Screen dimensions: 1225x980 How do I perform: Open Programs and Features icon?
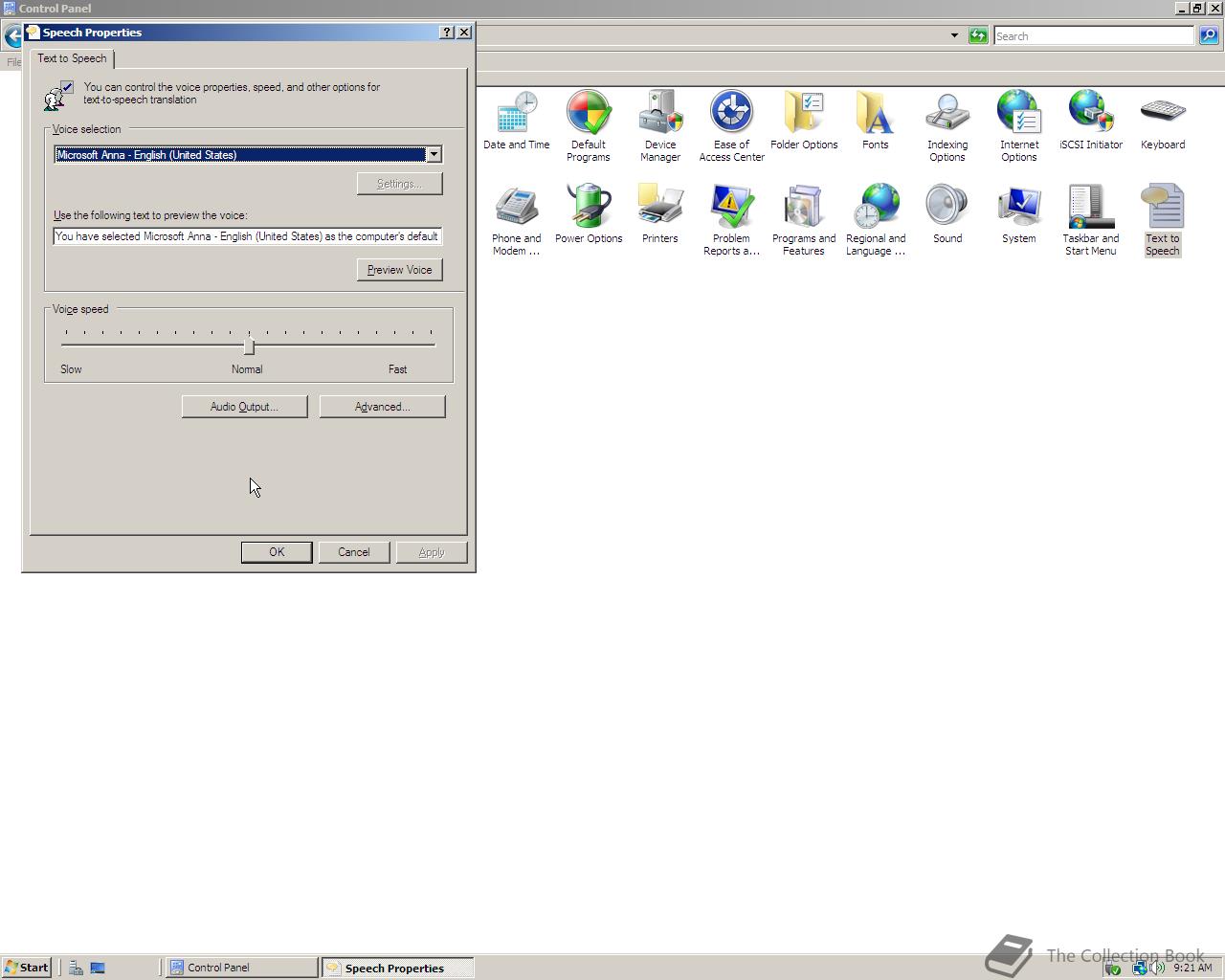804,220
